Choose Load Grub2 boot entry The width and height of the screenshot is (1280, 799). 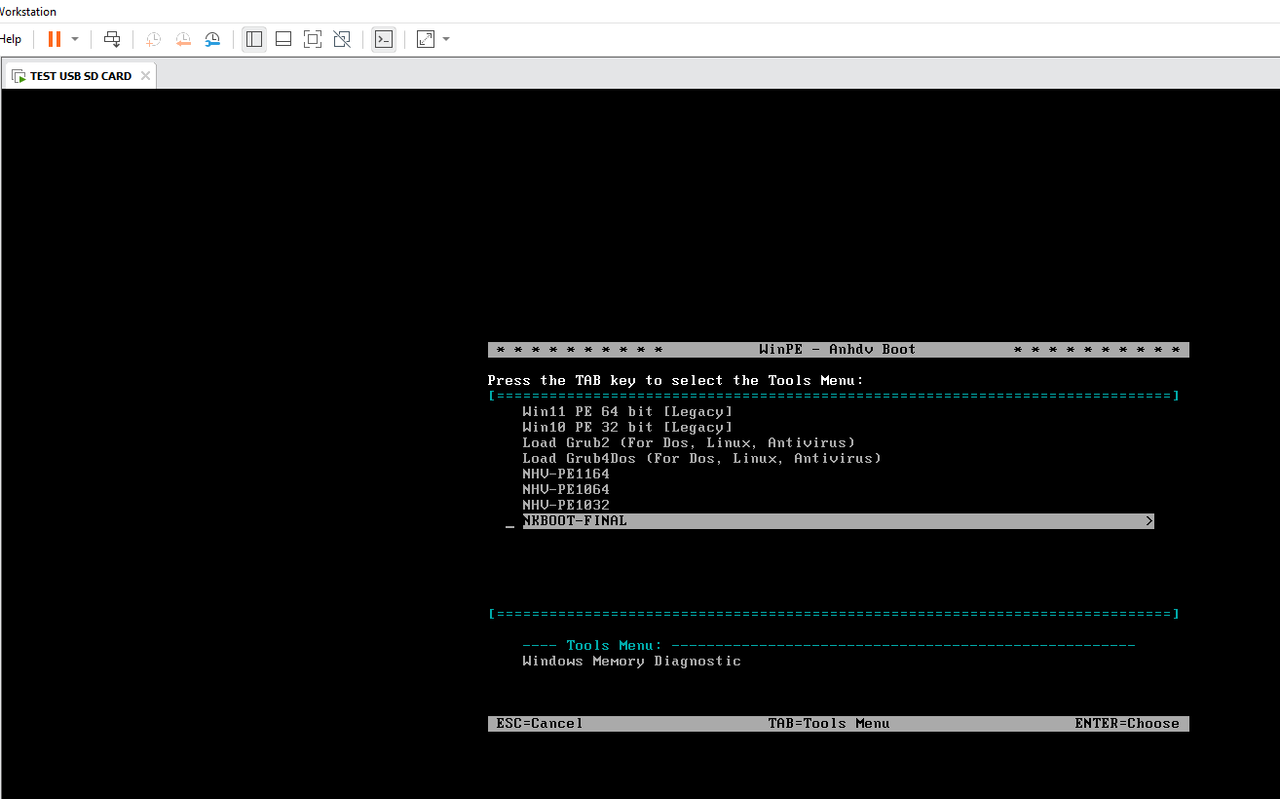click(688, 442)
